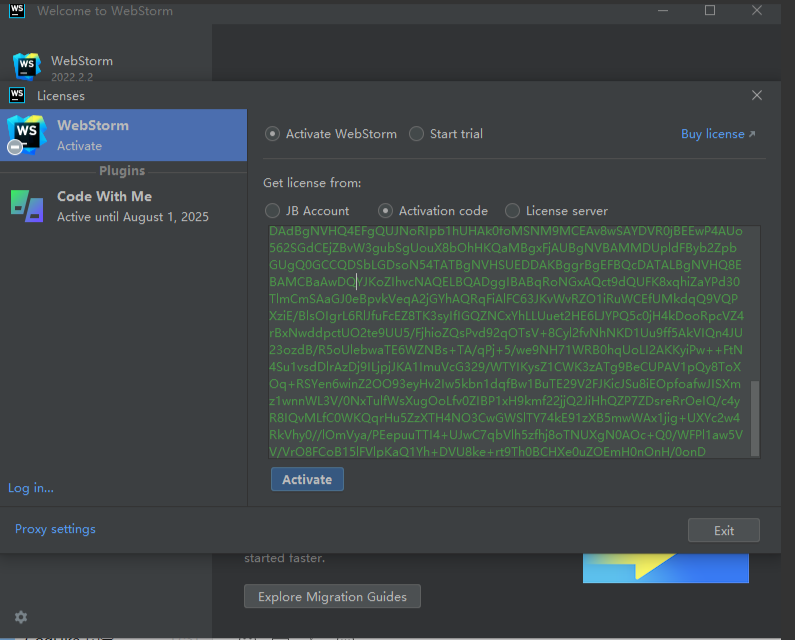Choose JB Account as license source

307,210
